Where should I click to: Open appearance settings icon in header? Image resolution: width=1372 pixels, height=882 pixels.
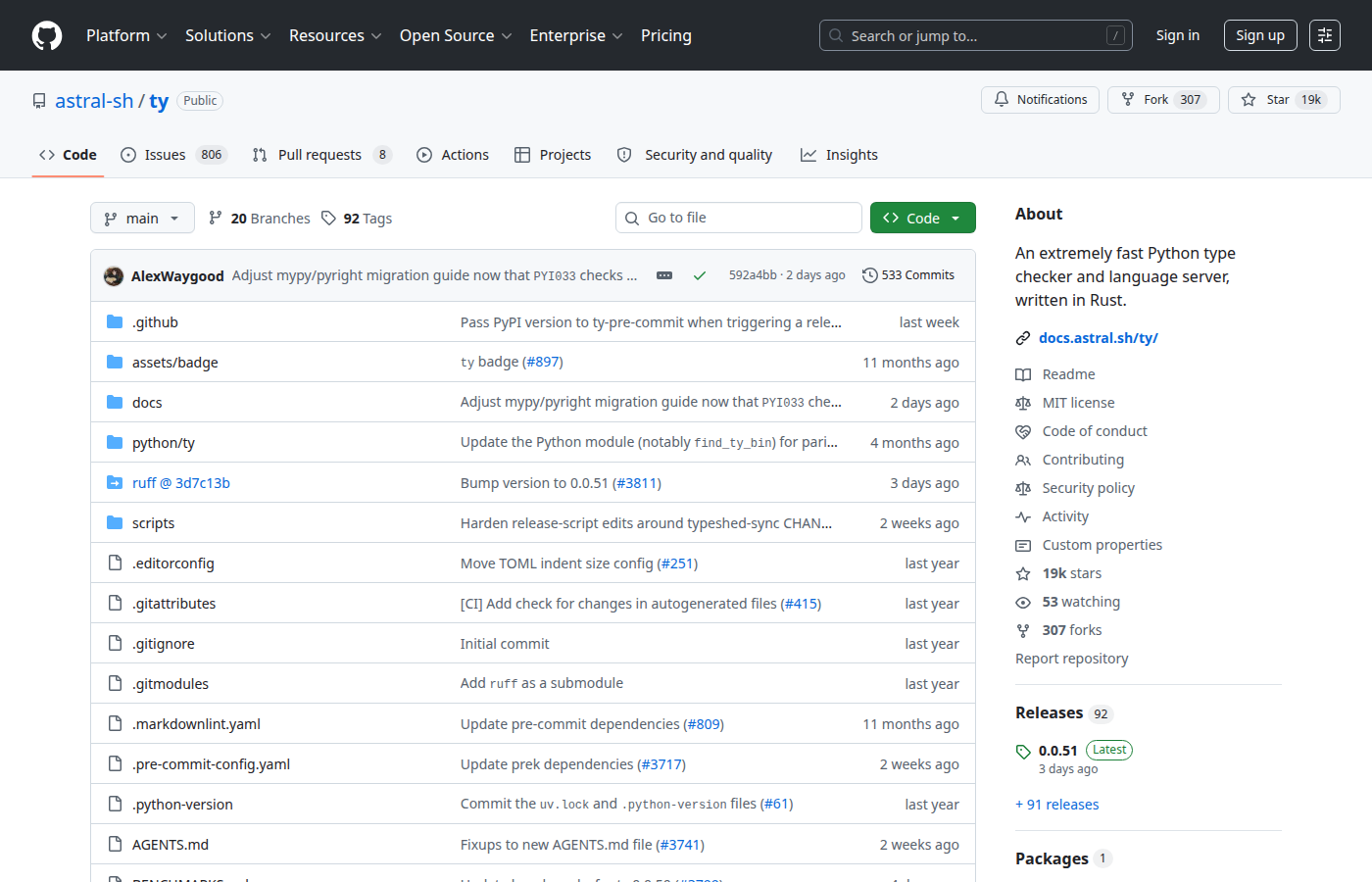[x=1325, y=35]
